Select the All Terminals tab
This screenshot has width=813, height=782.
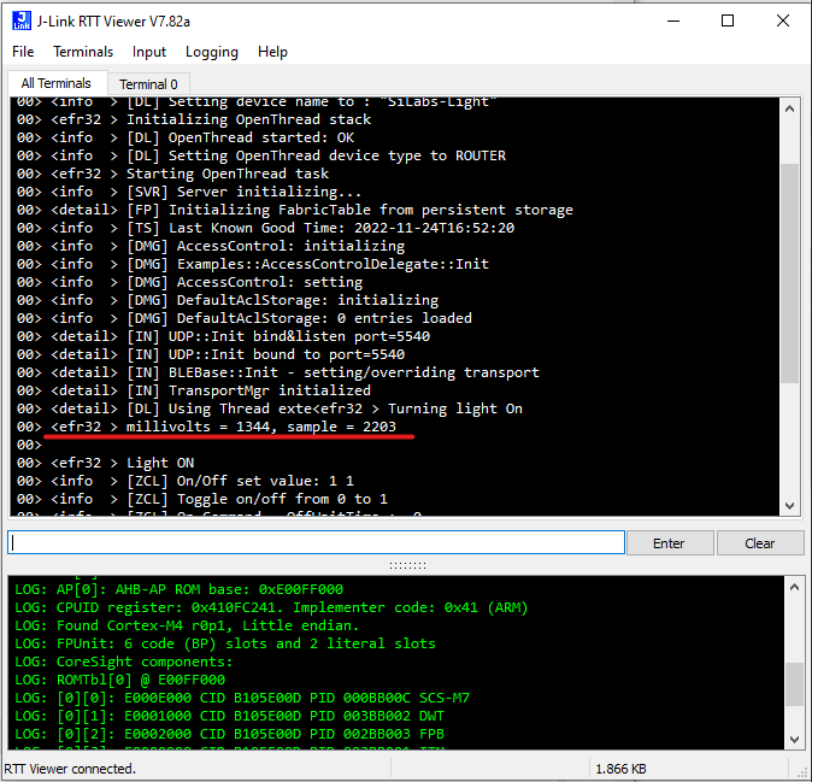(x=57, y=84)
